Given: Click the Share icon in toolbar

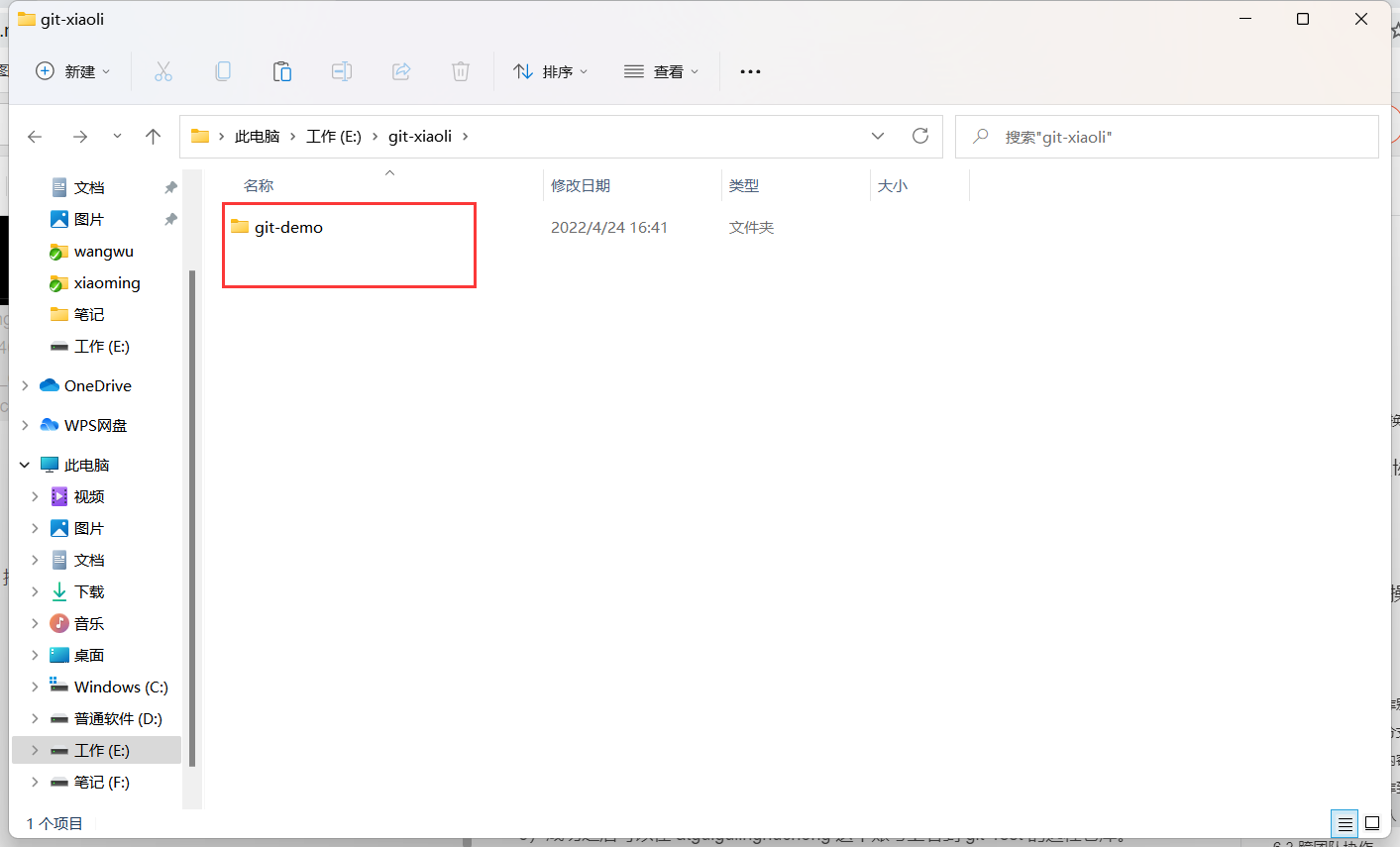Looking at the screenshot, I should point(401,71).
